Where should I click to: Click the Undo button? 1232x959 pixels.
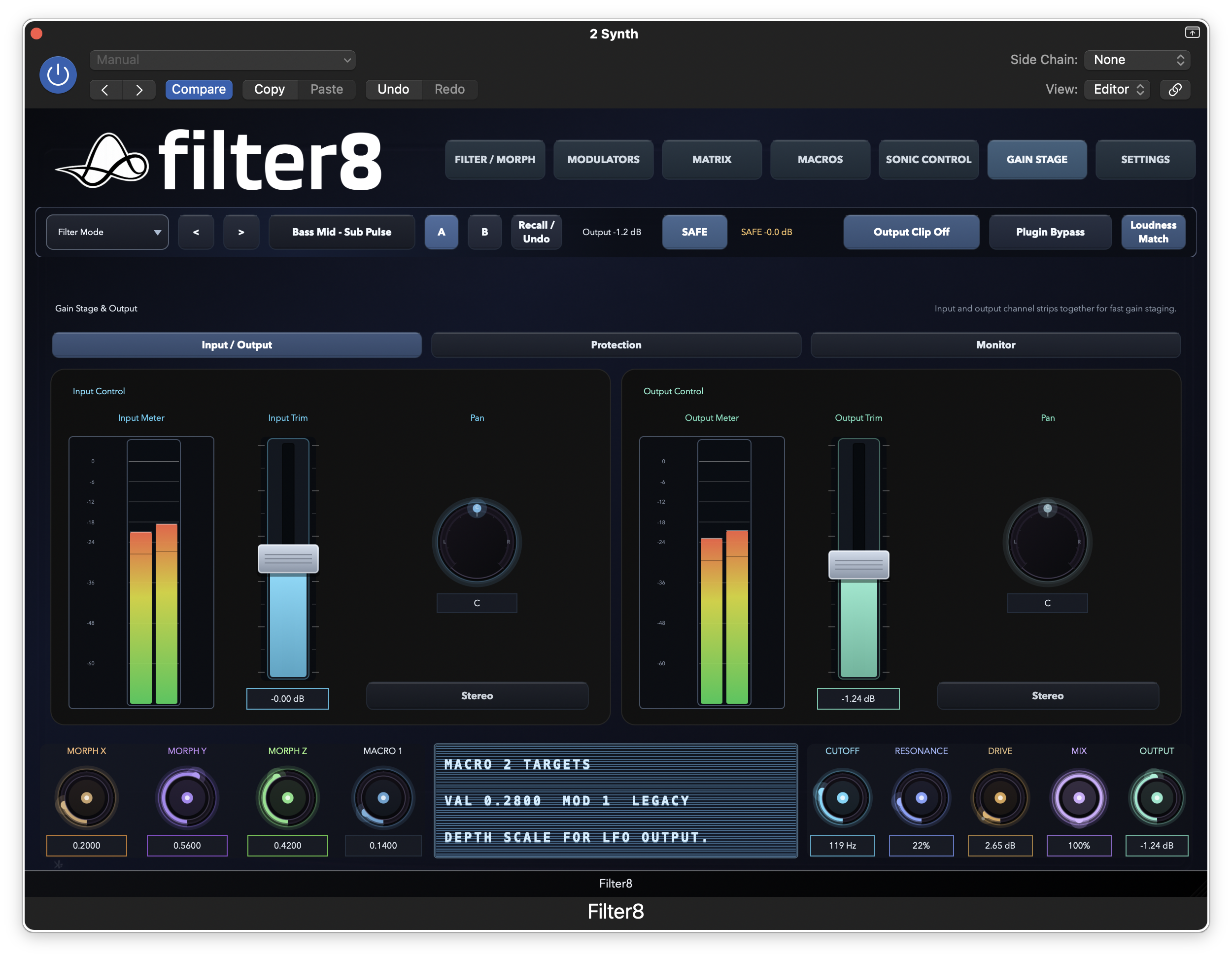tap(393, 89)
